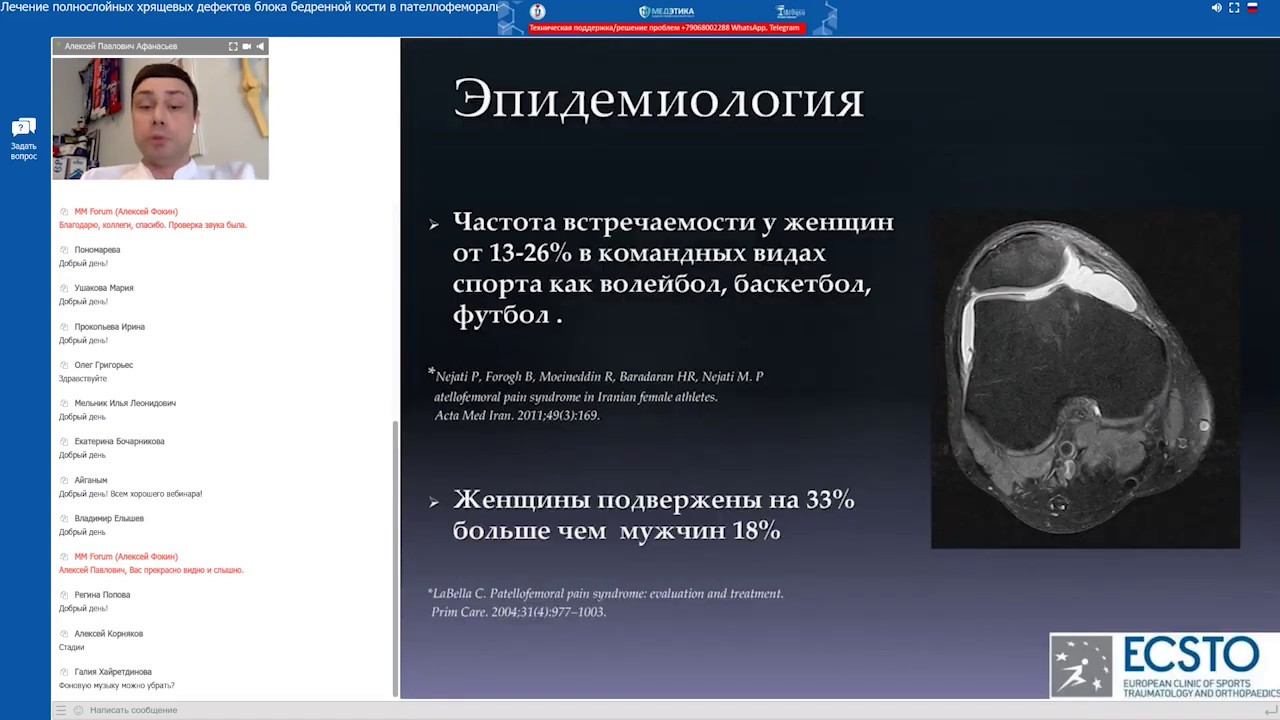Click the Medetika logo in header
Screen dimensions: 1280x720
click(x=666, y=11)
